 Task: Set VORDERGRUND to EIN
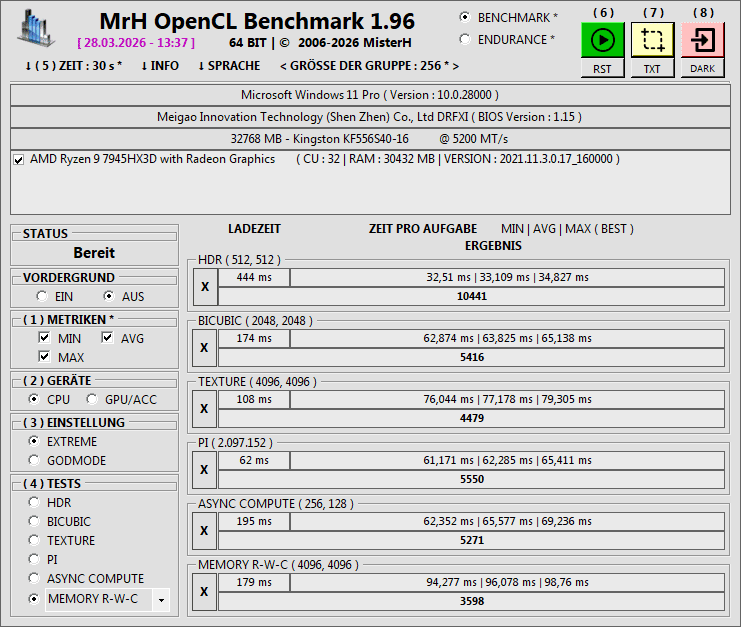coord(42,296)
